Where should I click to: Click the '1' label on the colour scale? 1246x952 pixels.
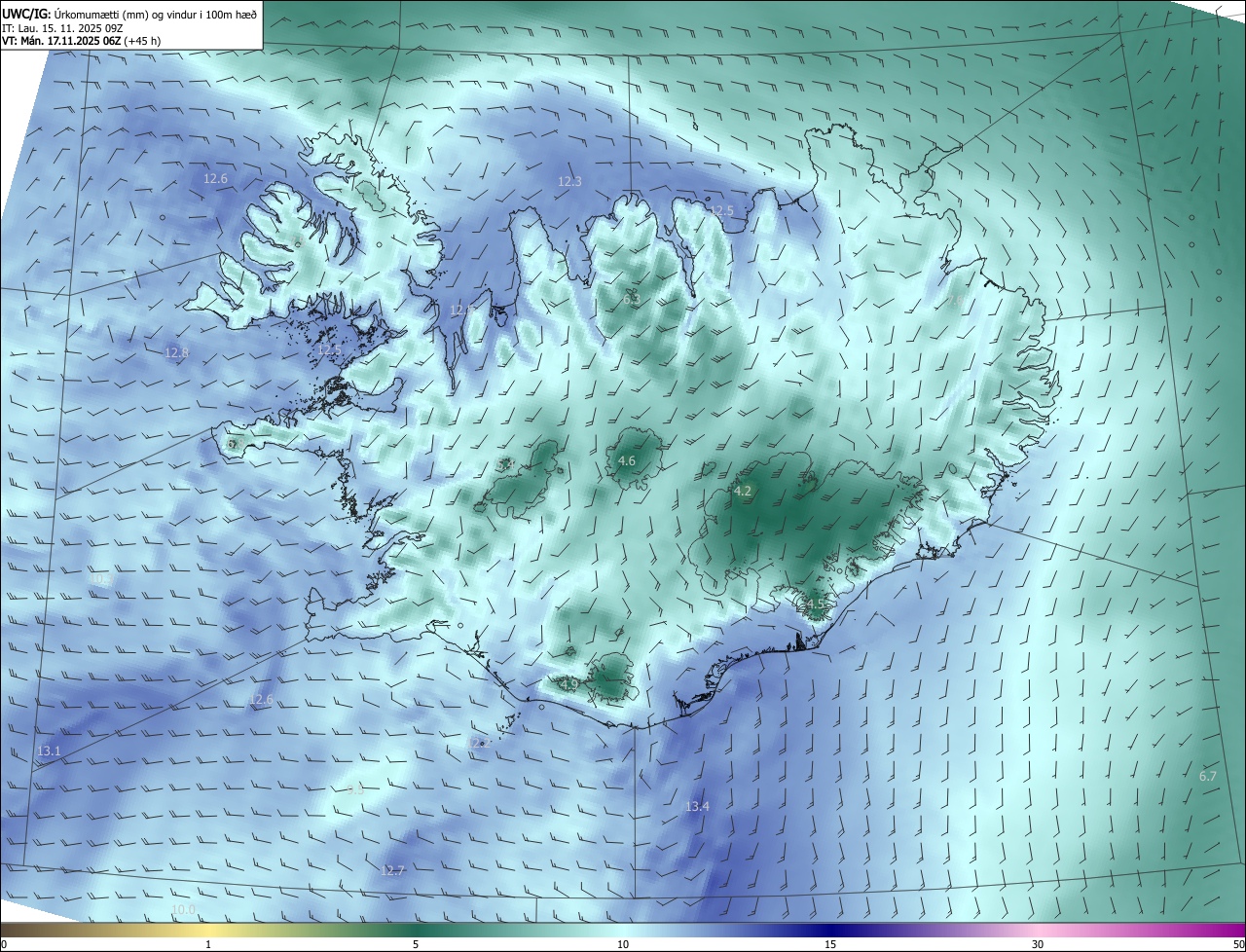click(208, 944)
